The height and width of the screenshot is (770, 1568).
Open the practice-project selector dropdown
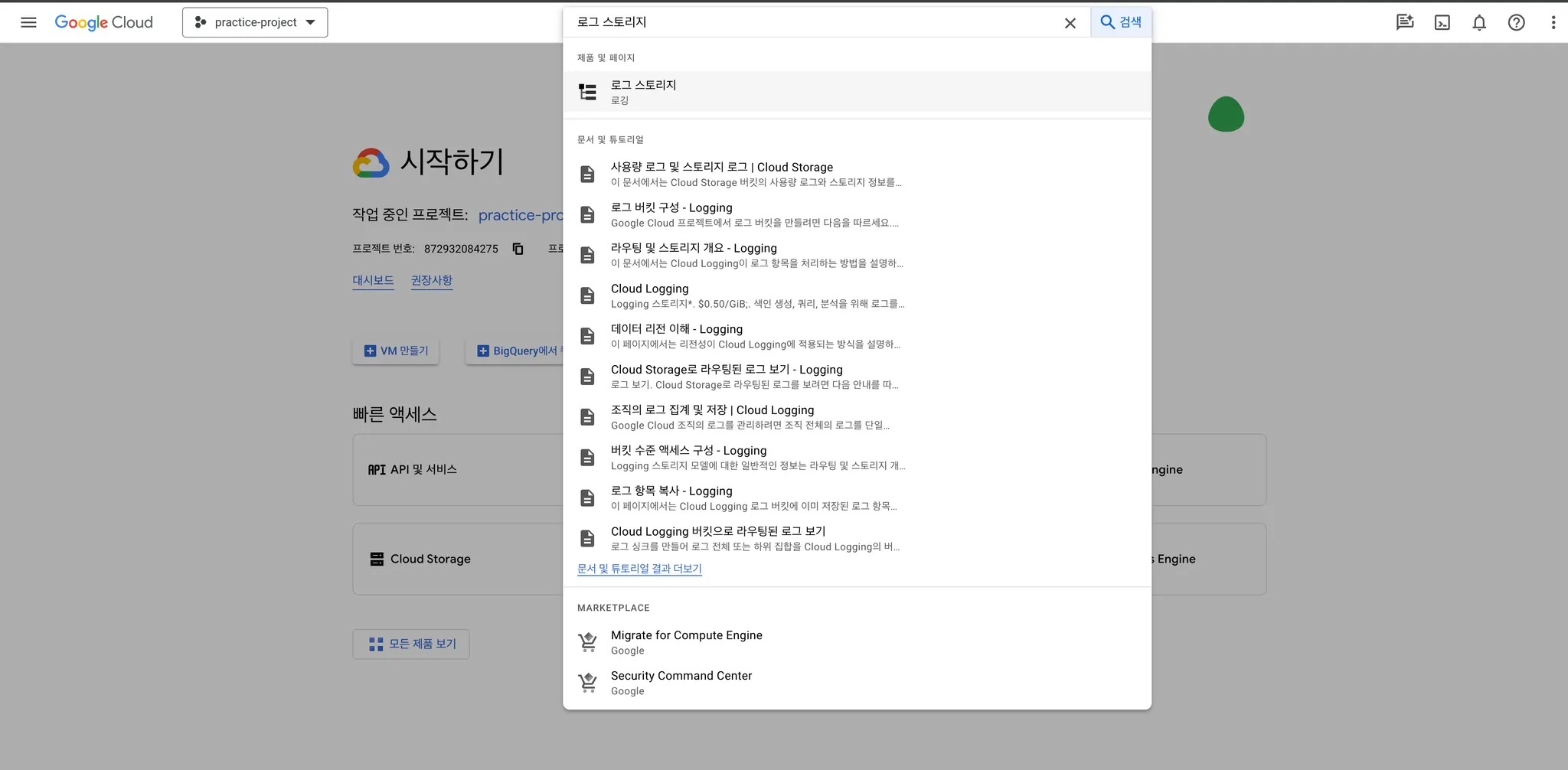coord(255,22)
